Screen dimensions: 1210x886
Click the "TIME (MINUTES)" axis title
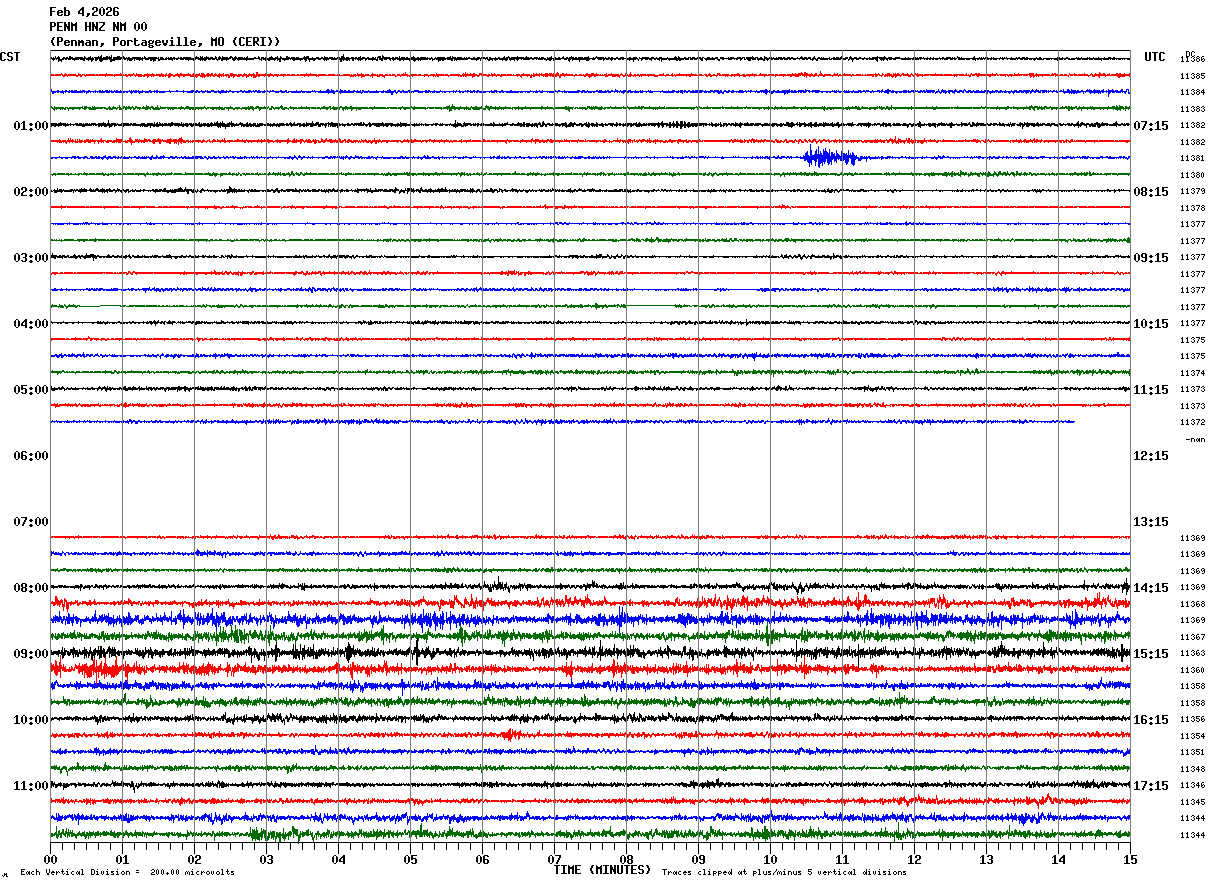(602, 870)
